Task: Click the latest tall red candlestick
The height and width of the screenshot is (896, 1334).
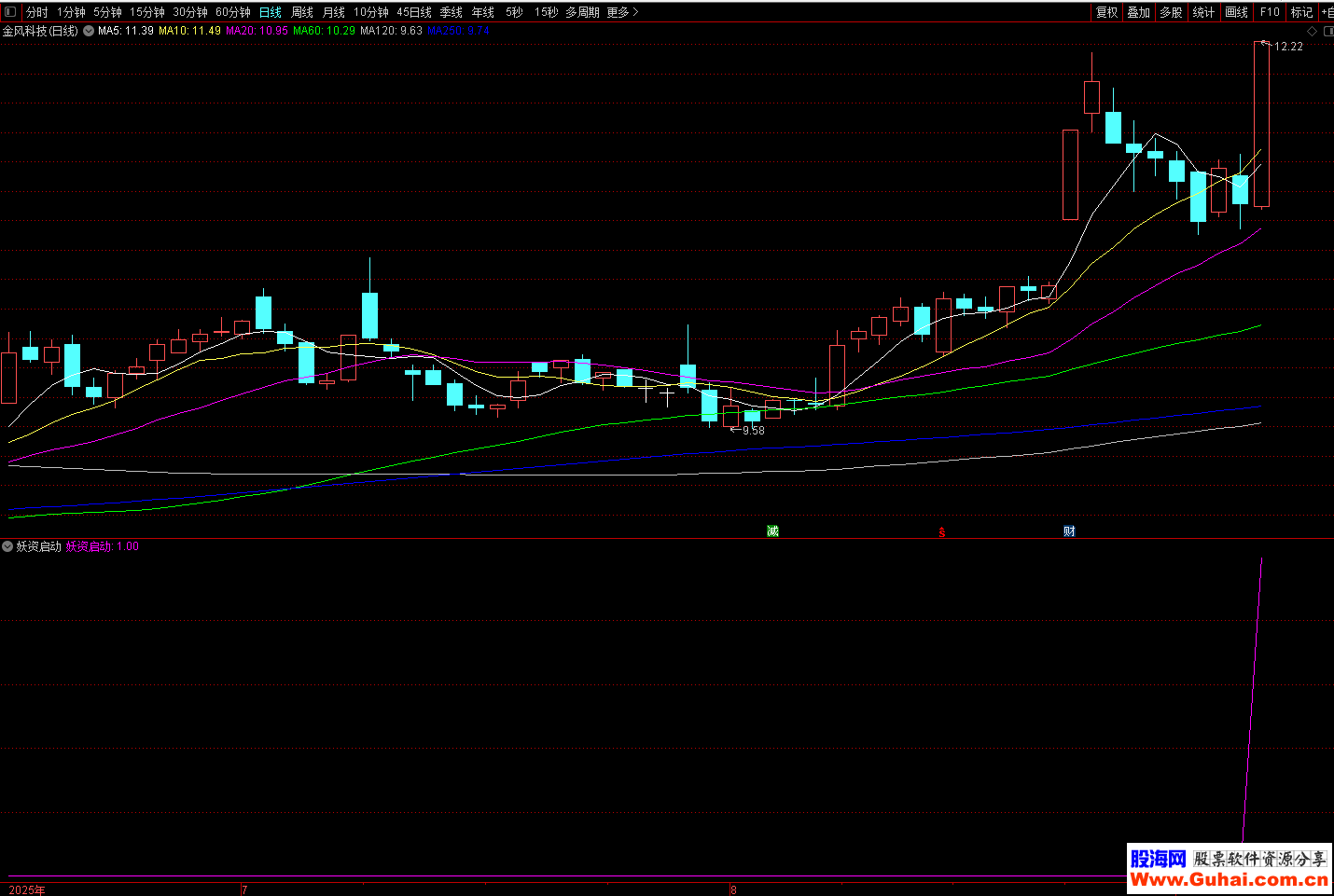Action: click(x=1261, y=124)
